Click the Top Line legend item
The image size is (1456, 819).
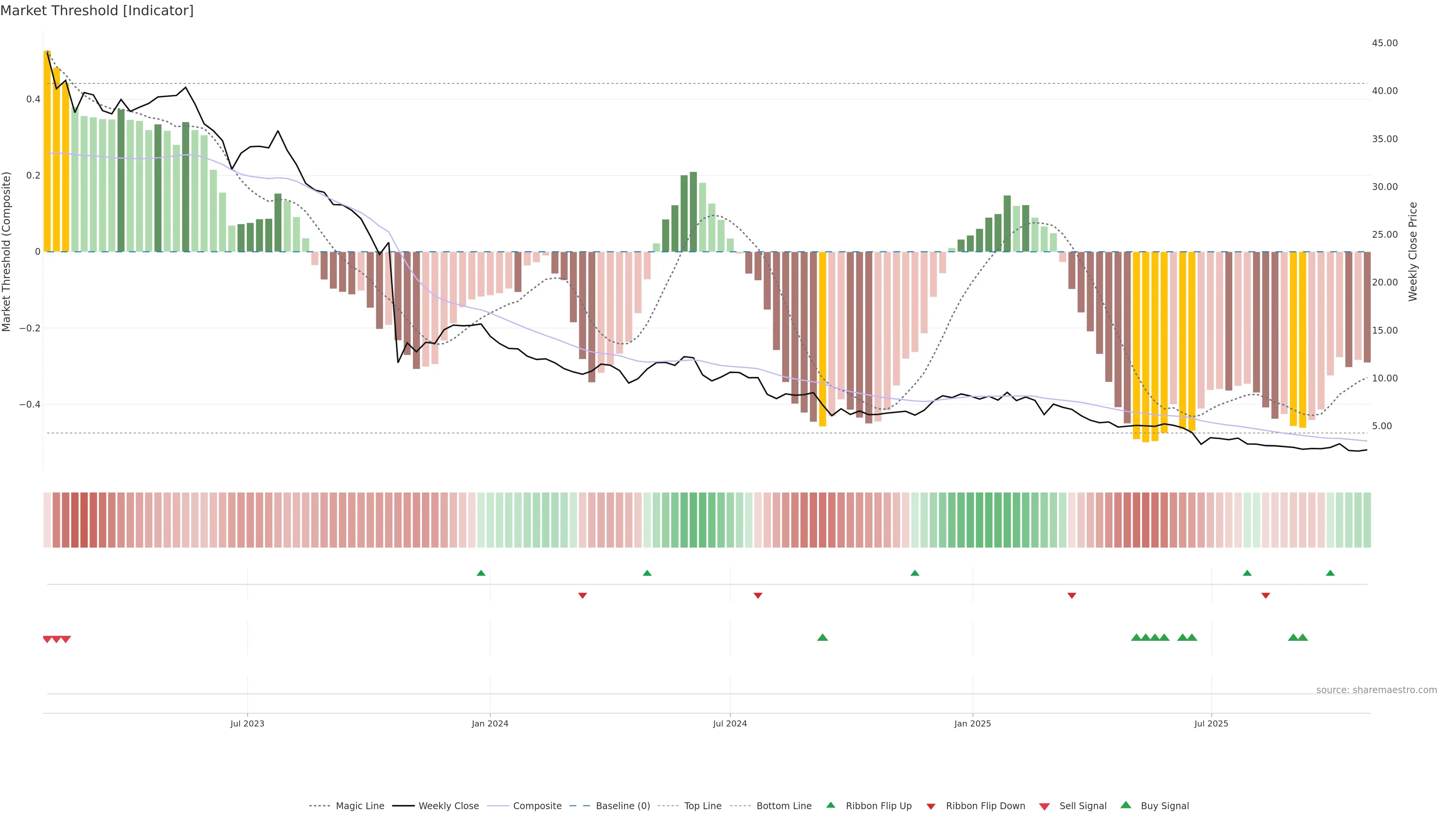[703, 806]
